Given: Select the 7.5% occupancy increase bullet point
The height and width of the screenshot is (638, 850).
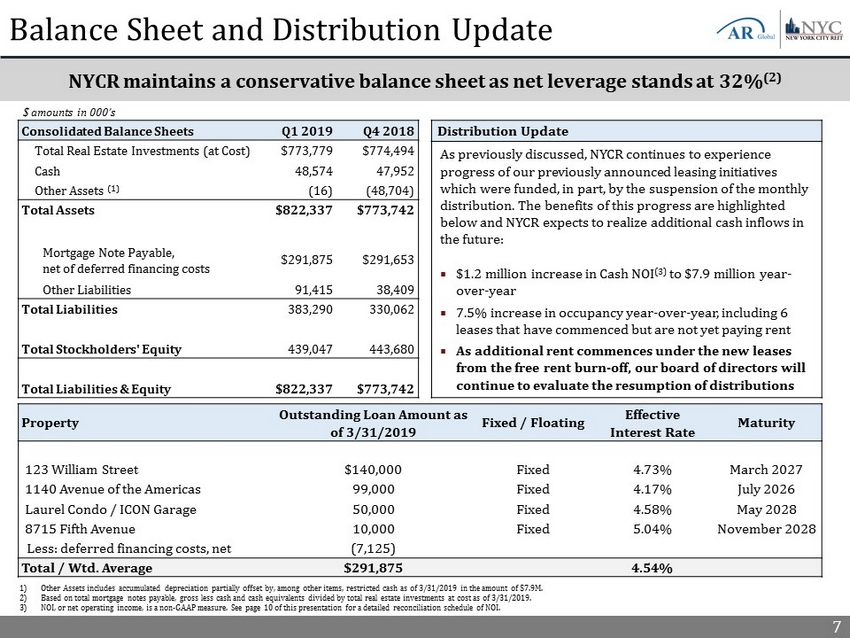Looking at the screenshot, I should click(622, 320).
